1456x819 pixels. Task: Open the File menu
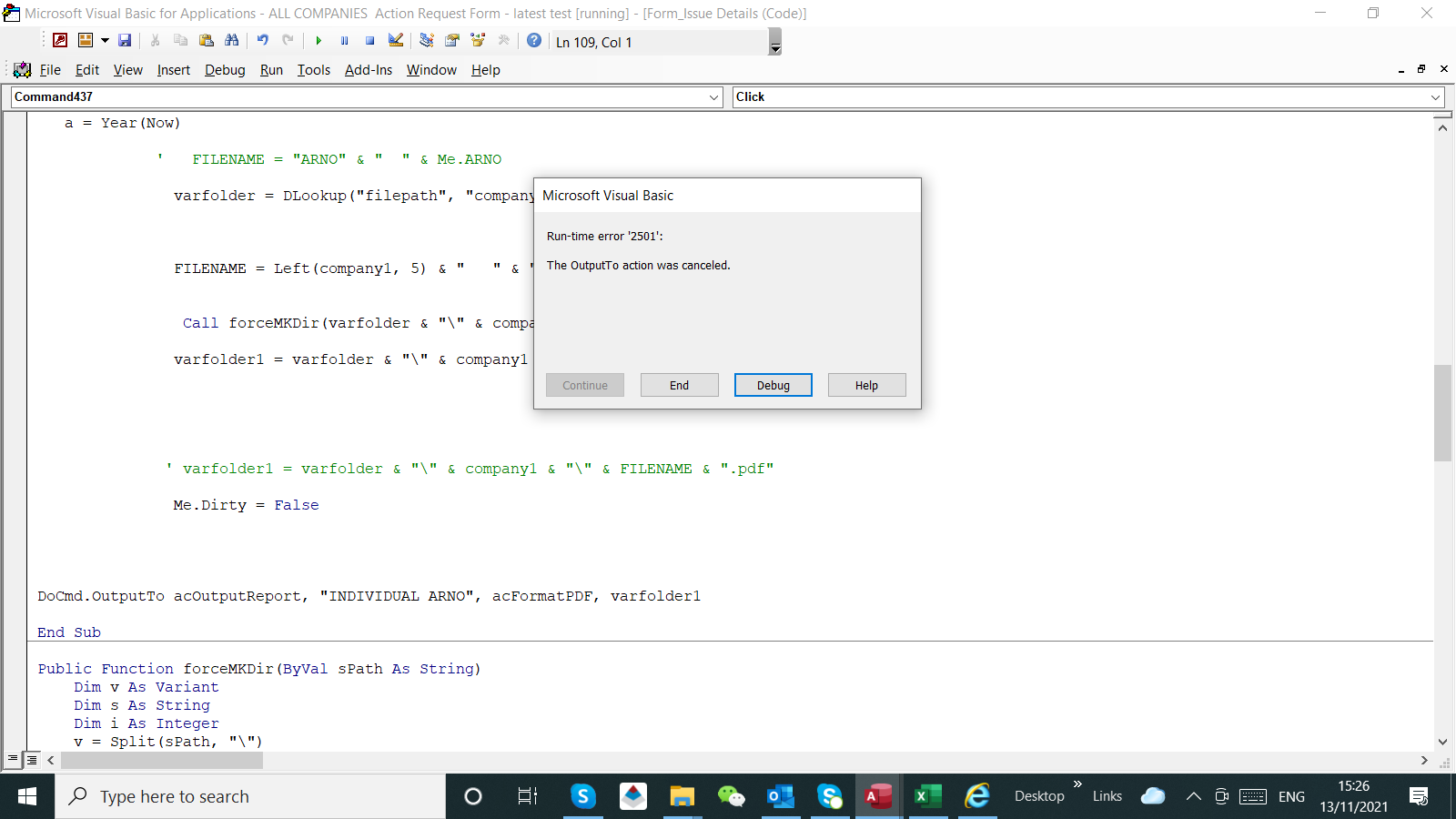coord(50,70)
